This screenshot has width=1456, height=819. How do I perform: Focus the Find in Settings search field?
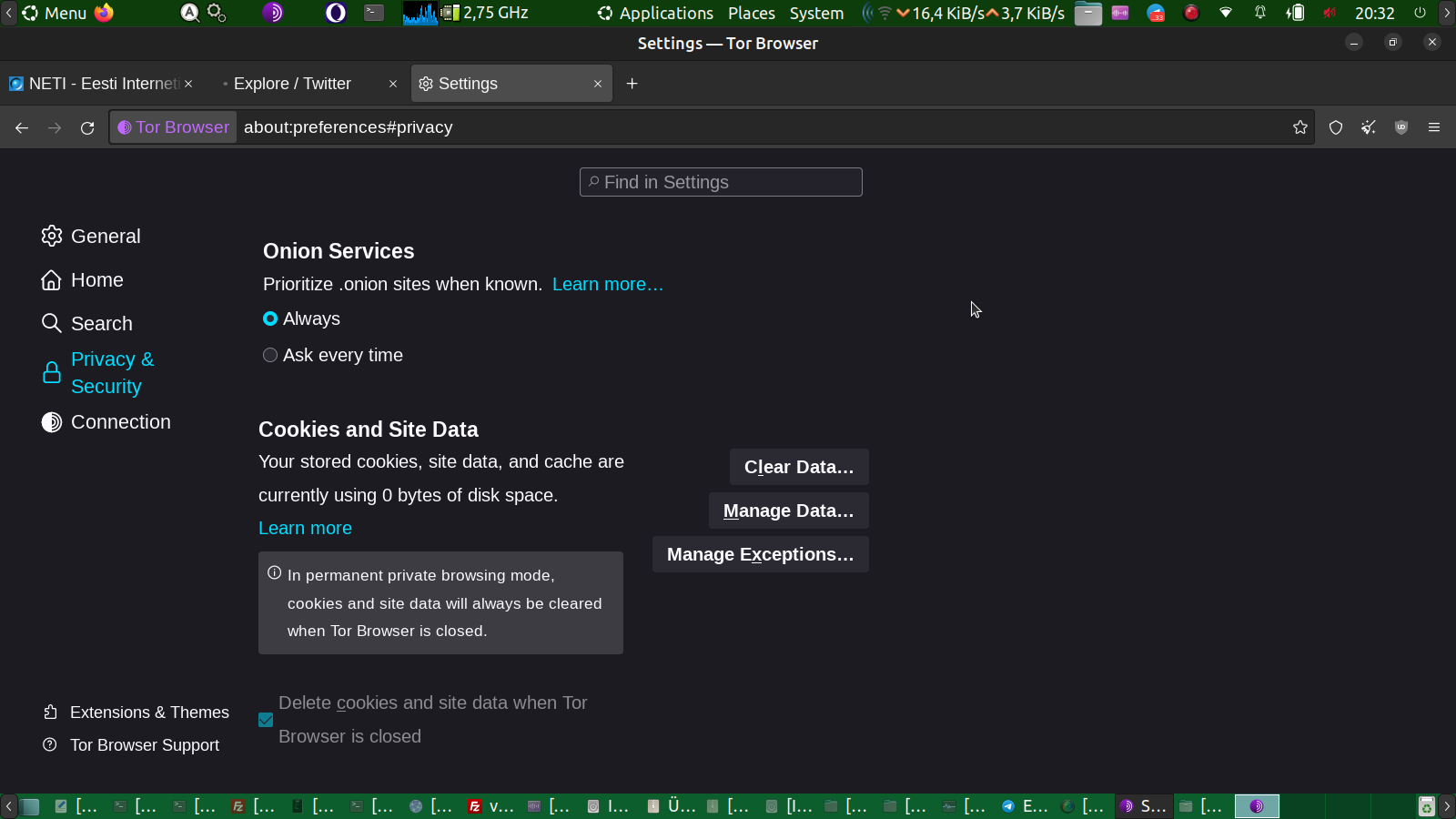(721, 182)
